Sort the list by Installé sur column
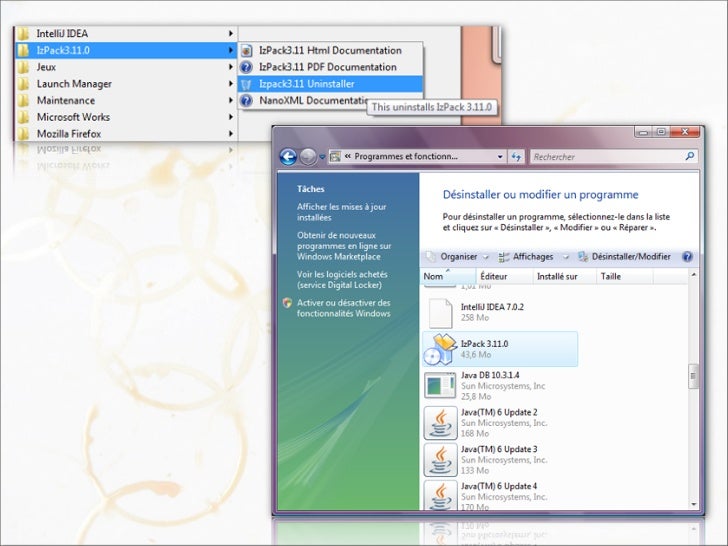The image size is (728, 546). [565, 276]
